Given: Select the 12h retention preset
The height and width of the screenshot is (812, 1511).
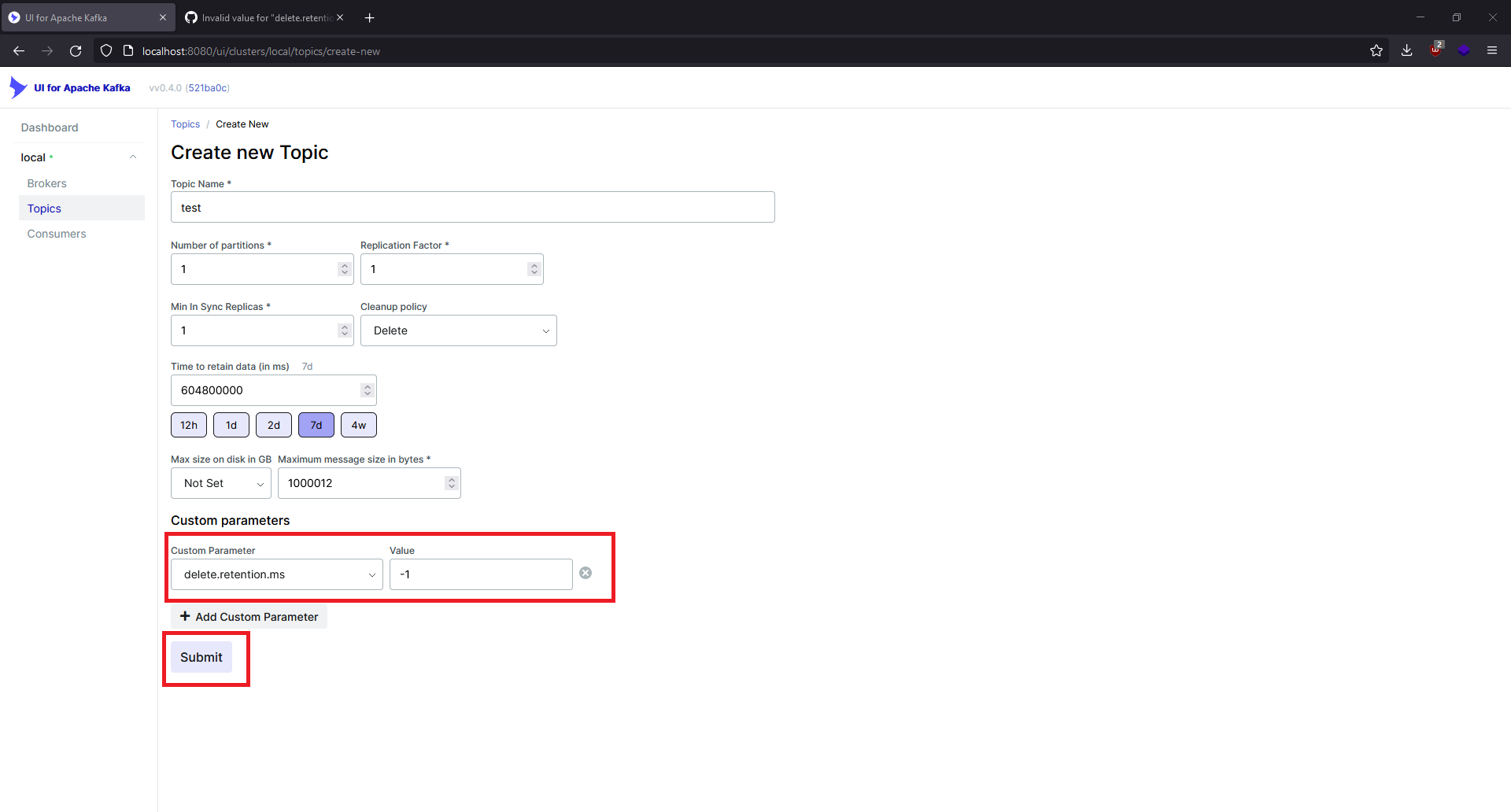Looking at the screenshot, I should point(188,424).
